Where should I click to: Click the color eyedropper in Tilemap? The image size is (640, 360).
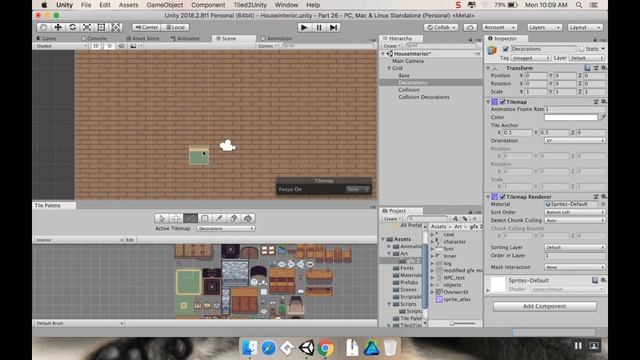pos(602,117)
